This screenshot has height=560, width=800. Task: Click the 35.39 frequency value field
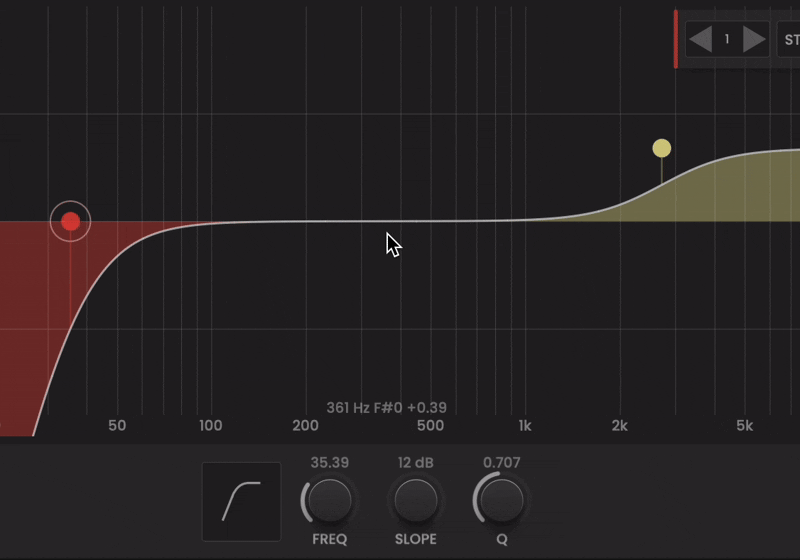pos(330,463)
